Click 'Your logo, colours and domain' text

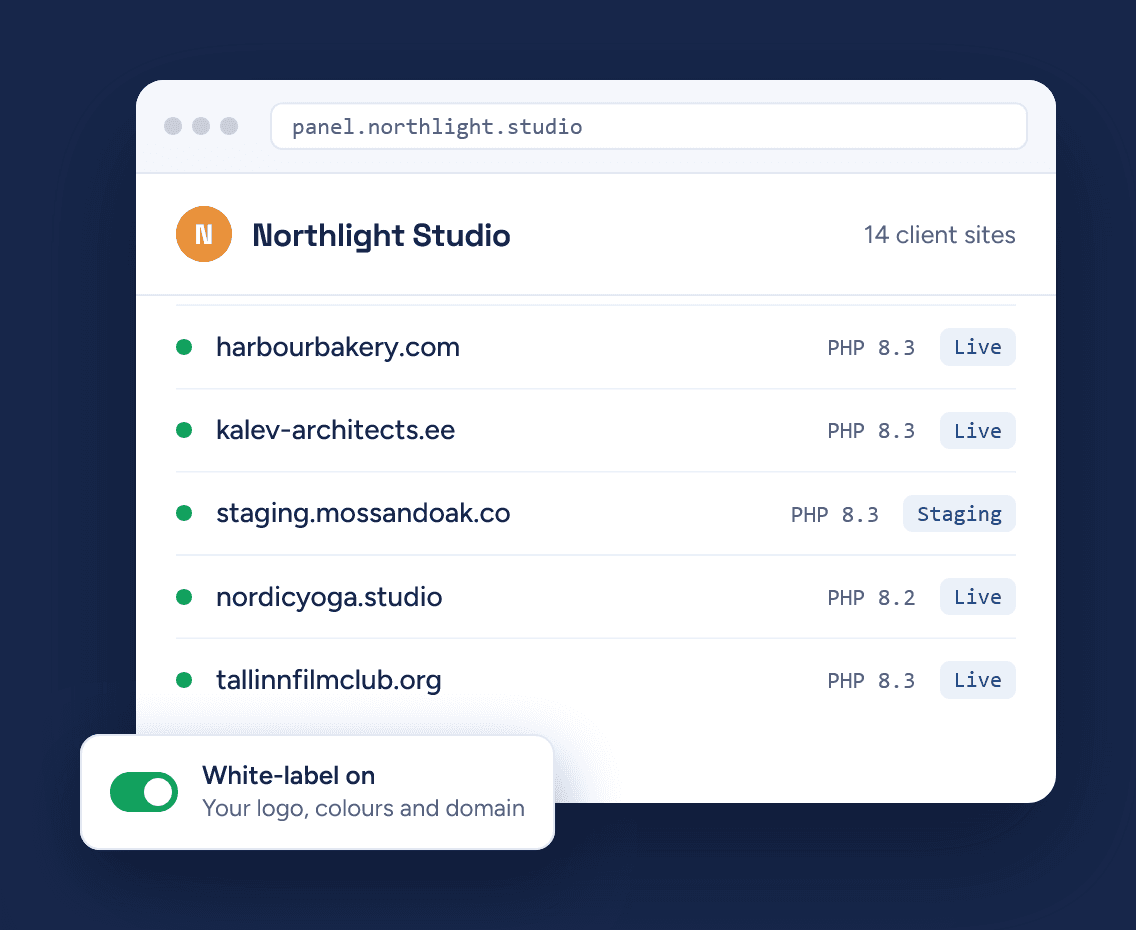363,808
